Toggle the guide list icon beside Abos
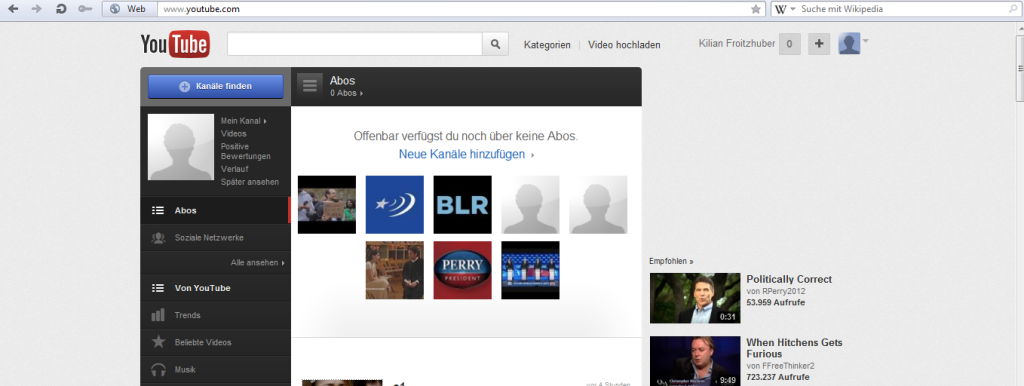The height and width of the screenshot is (386, 1024). point(310,86)
